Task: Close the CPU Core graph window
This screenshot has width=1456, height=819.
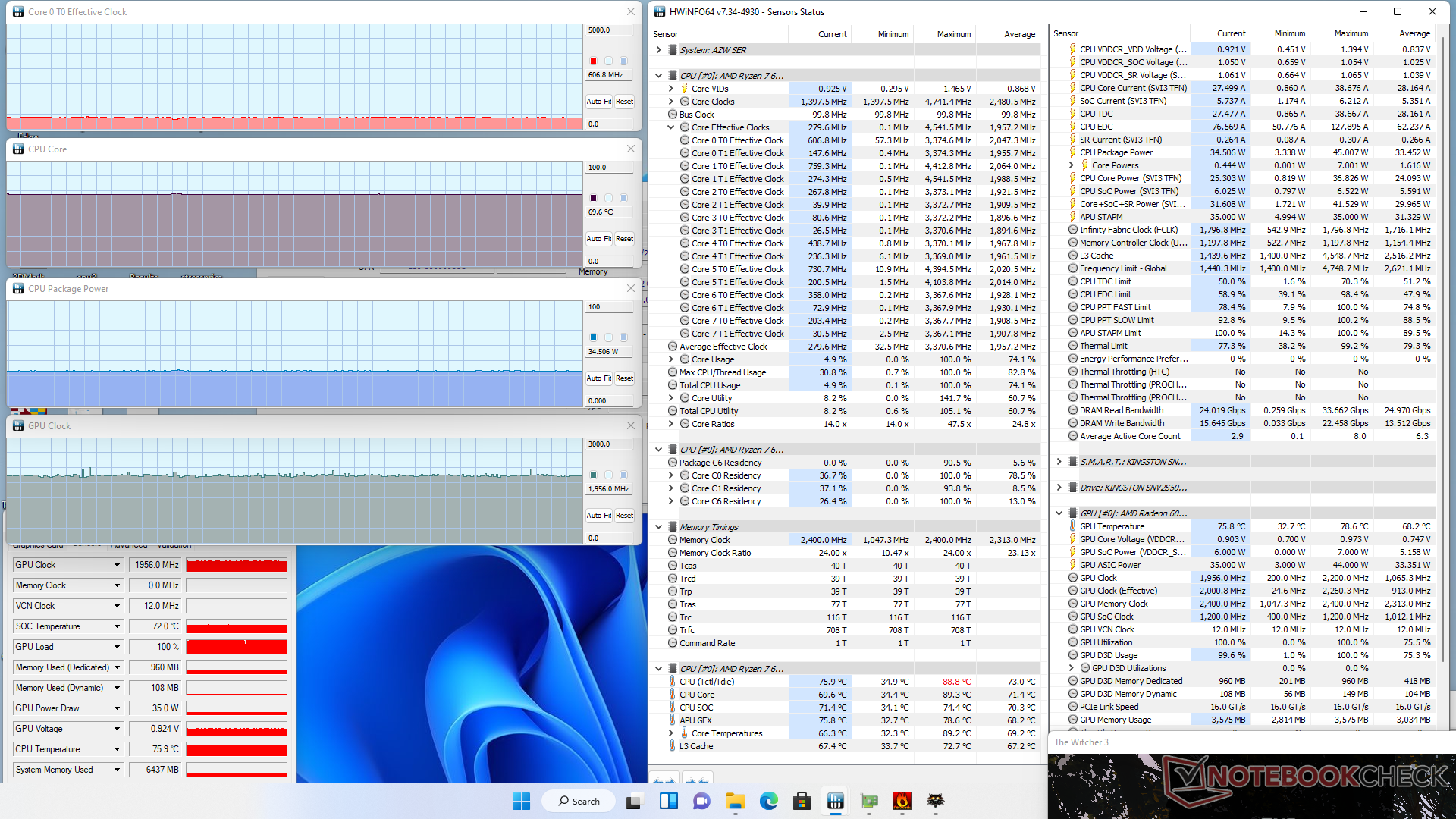Action: click(x=630, y=149)
